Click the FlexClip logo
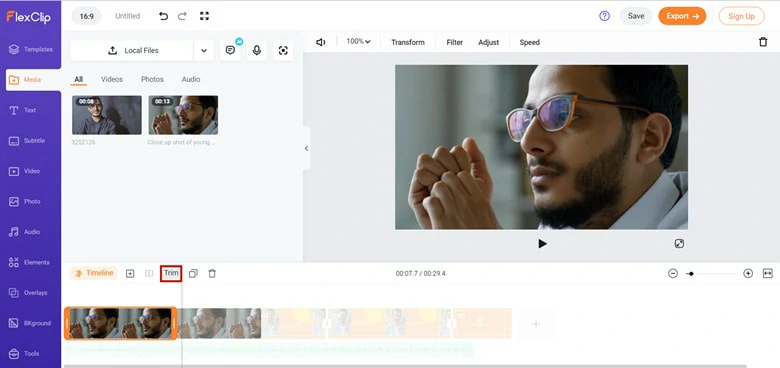This screenshot has width=780, height=368. [x=28, y=16]
